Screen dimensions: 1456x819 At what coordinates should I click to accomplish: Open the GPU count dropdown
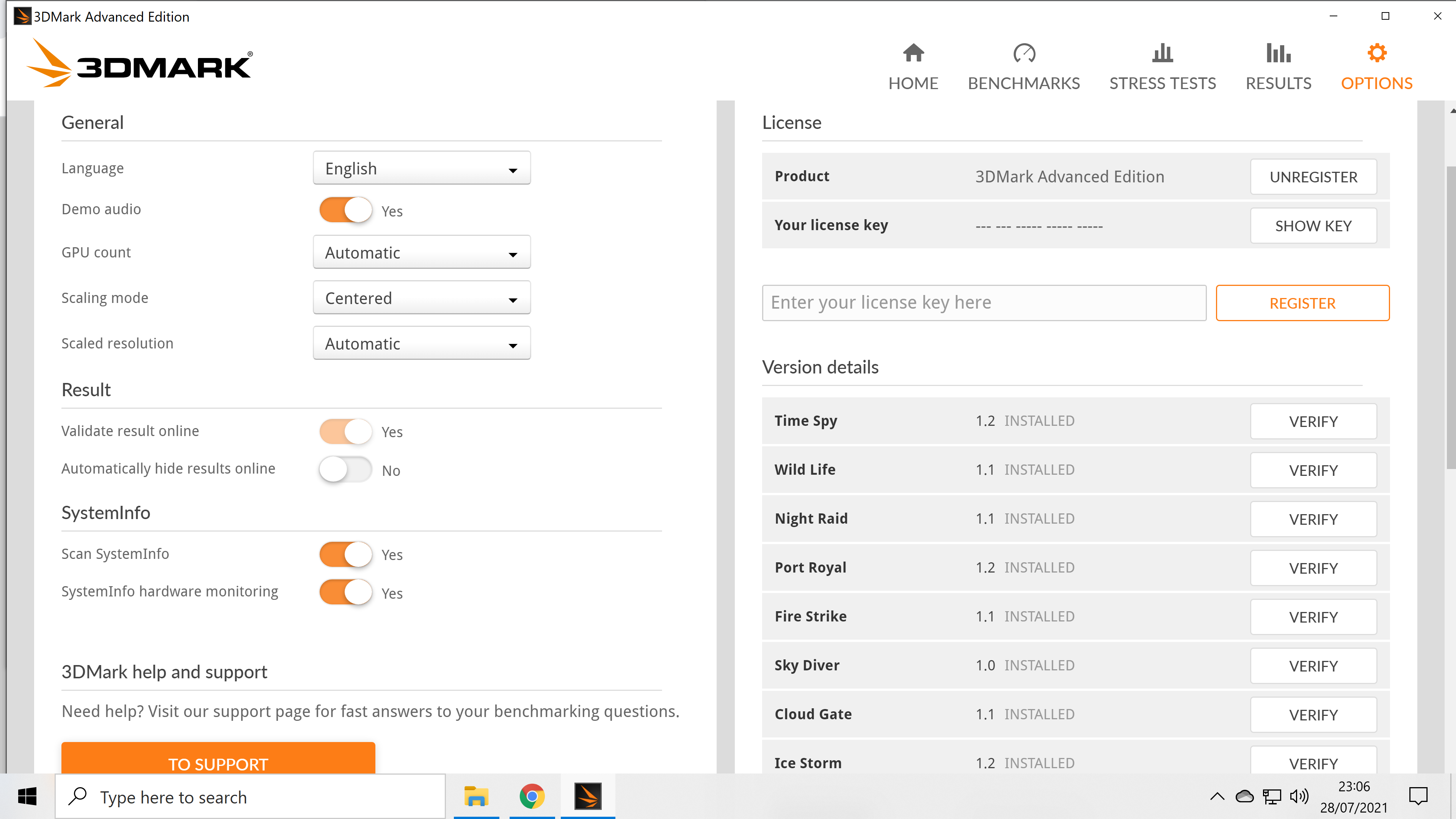point(422,253)
